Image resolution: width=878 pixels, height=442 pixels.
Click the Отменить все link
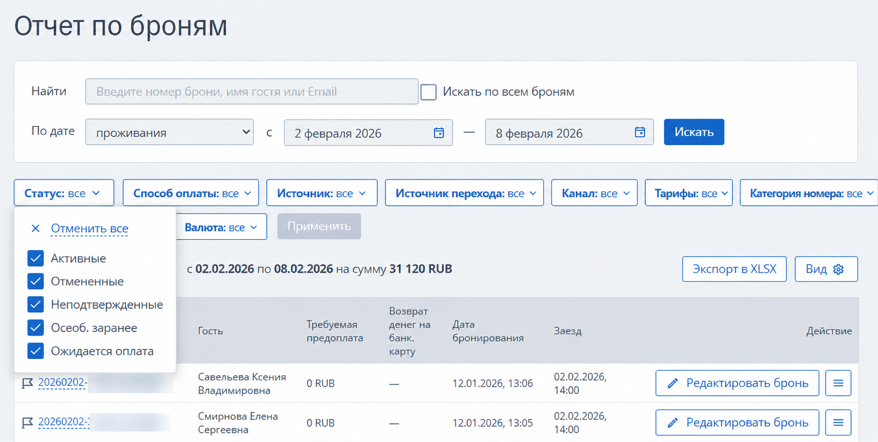[90, 229]
